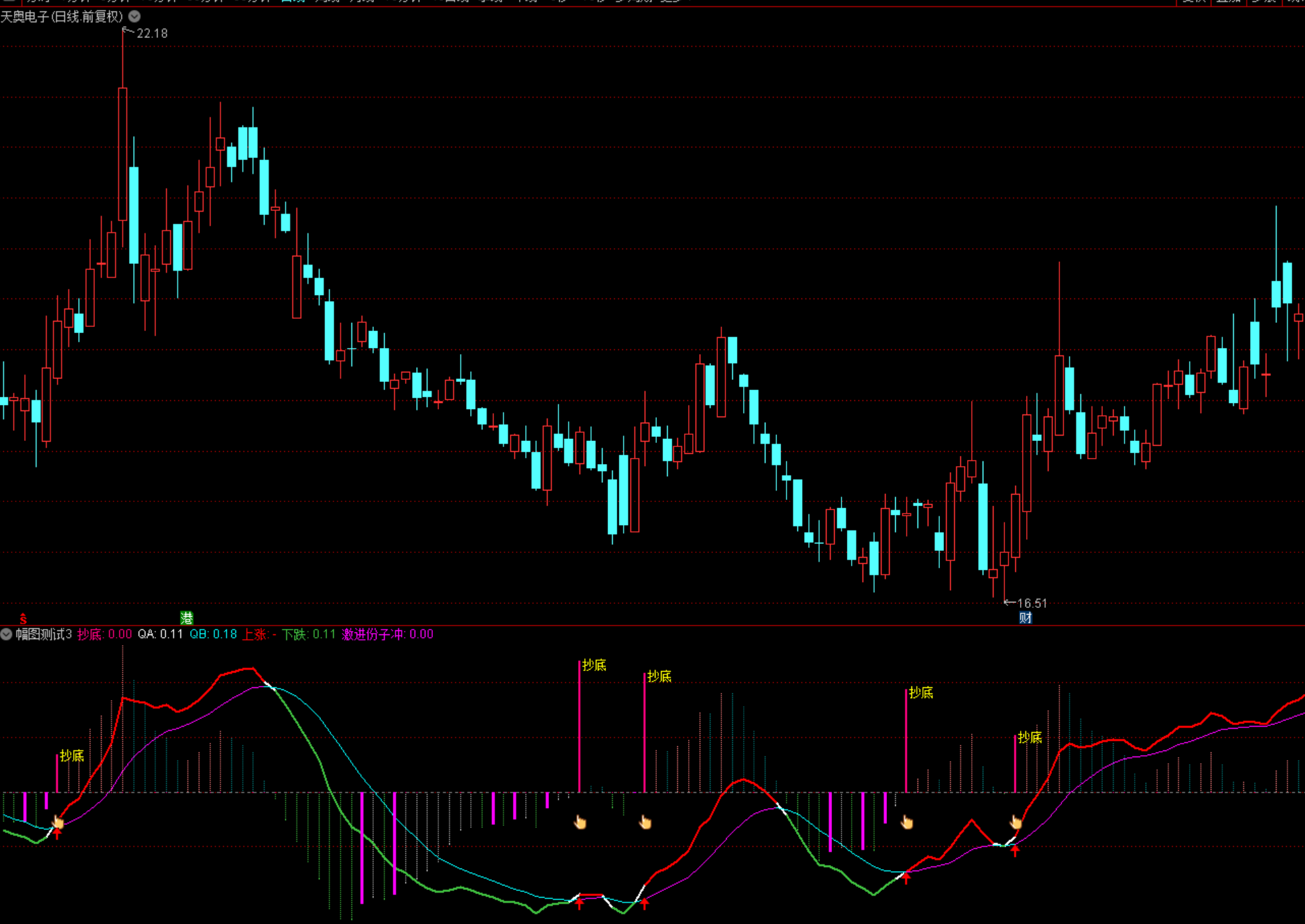Click the 幅图测试3 indicator name

(43, 634)
